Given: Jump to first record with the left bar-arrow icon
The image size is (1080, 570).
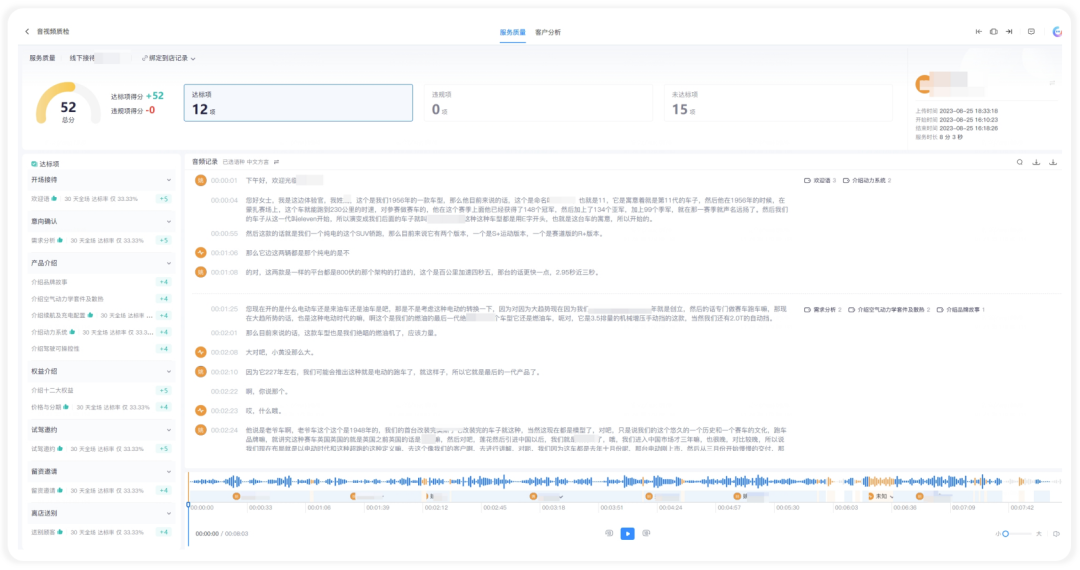Looking at the screenshot, I should [978, 32].
